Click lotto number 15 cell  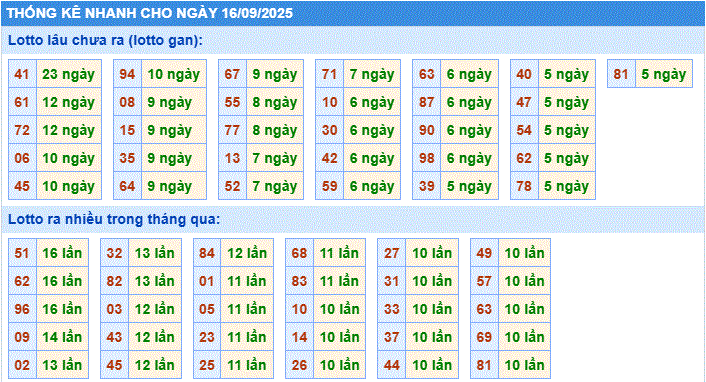tap(127, 130)
